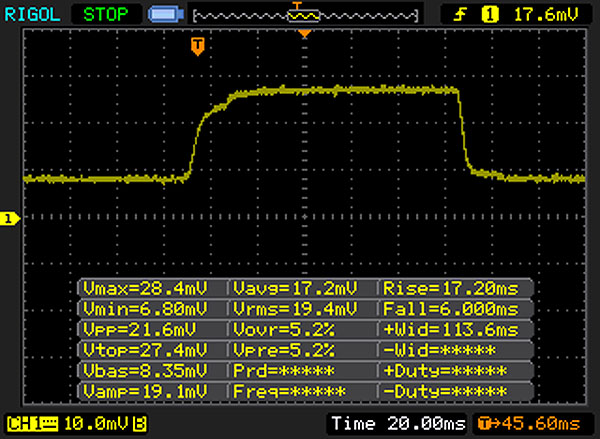The image size is (600, 439).
Task: Click the 17.6mV trigger level readout
Action: tap(548, 15)
